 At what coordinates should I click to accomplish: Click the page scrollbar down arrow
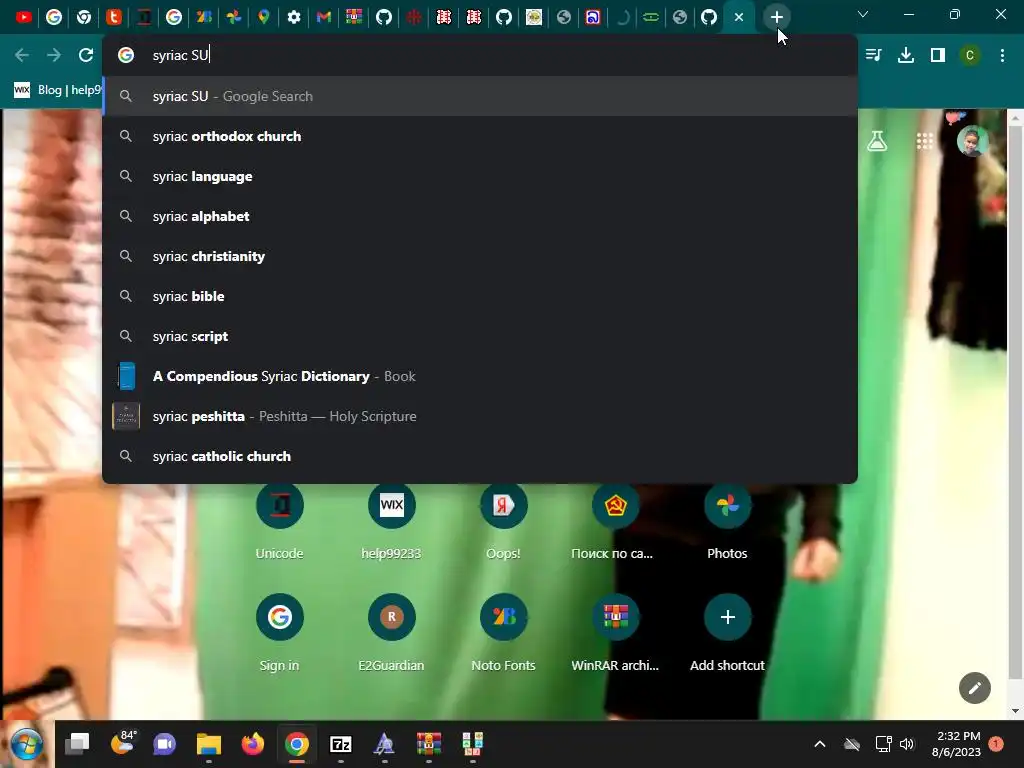click(x=1015, y=711)
